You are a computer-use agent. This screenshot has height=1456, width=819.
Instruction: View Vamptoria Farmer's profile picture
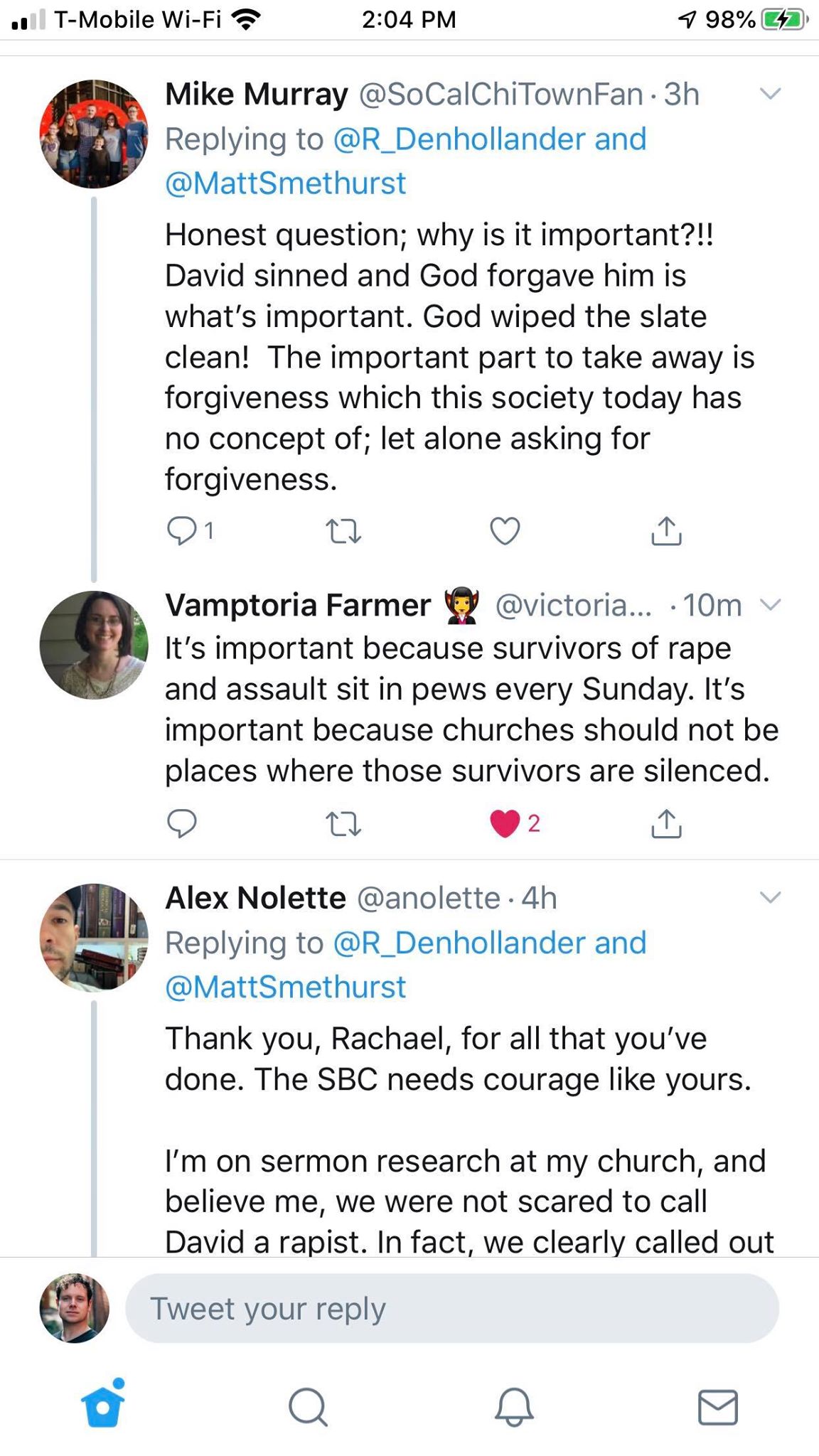point(94,645)
